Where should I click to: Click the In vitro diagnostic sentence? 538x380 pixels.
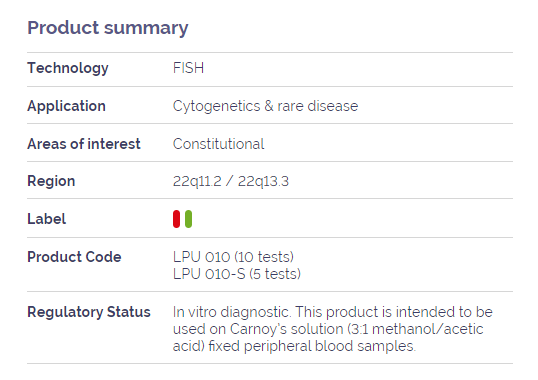tap(232, 312)
